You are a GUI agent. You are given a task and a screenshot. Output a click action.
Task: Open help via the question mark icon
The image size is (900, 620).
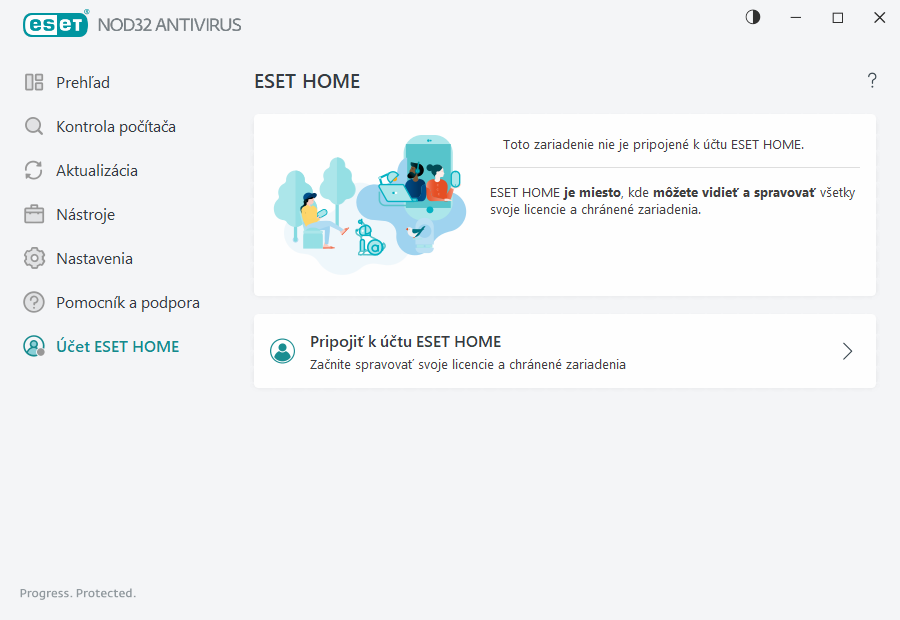(x=872, y=81)
